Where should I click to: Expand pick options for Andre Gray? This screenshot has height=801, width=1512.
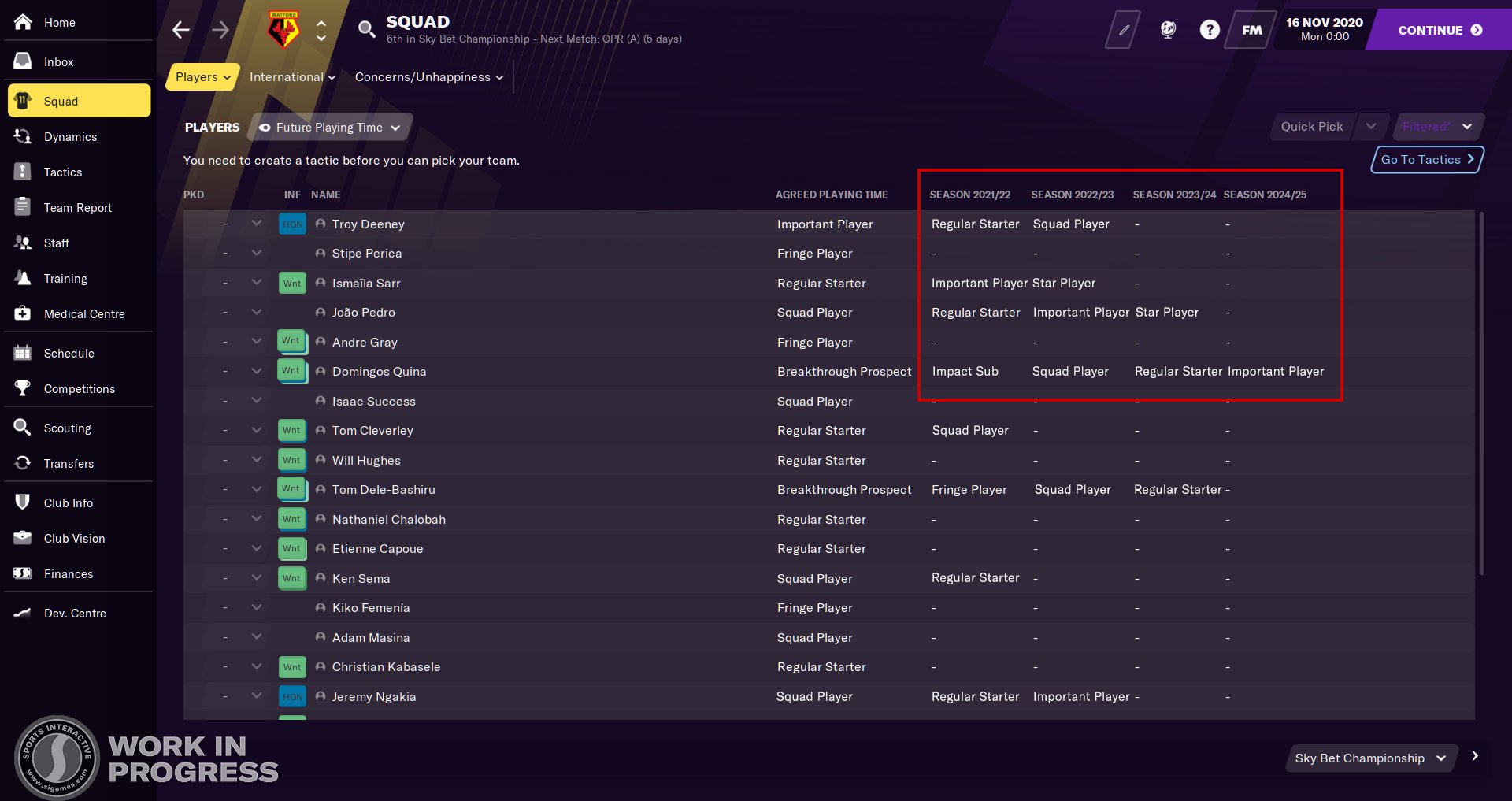click(257, 342)
